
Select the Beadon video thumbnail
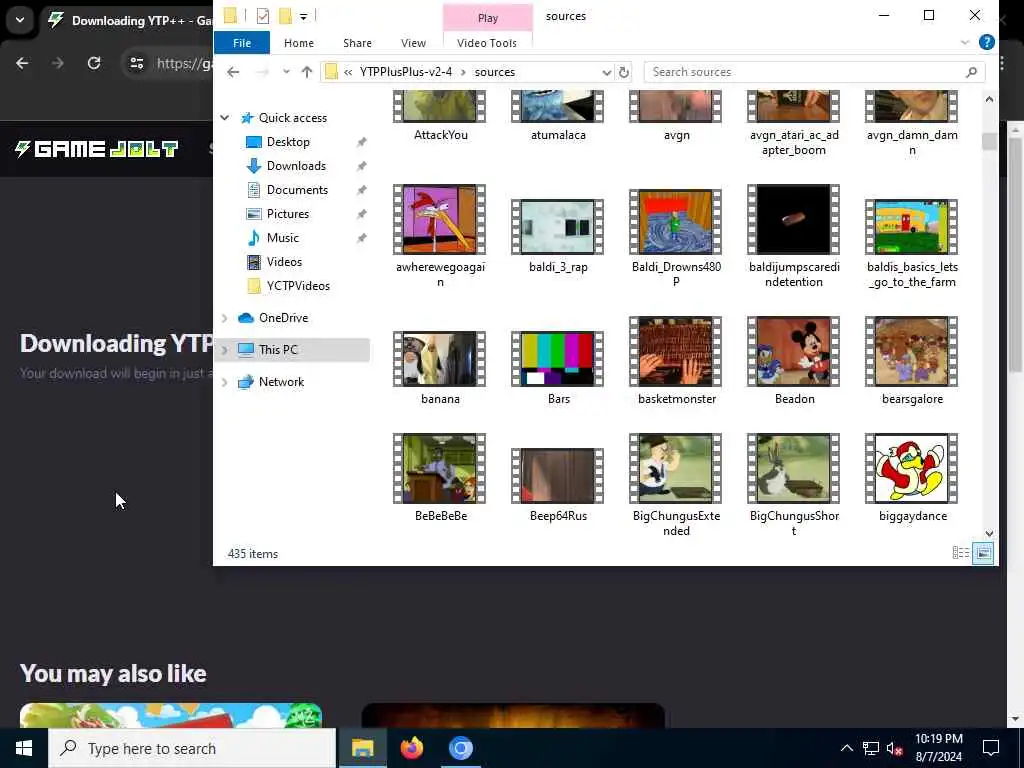point(793,351)
